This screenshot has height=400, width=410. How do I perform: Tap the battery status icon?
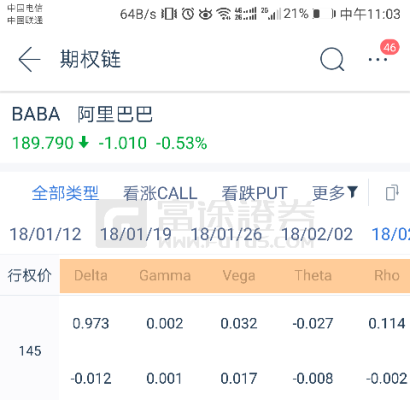(324, 14)
